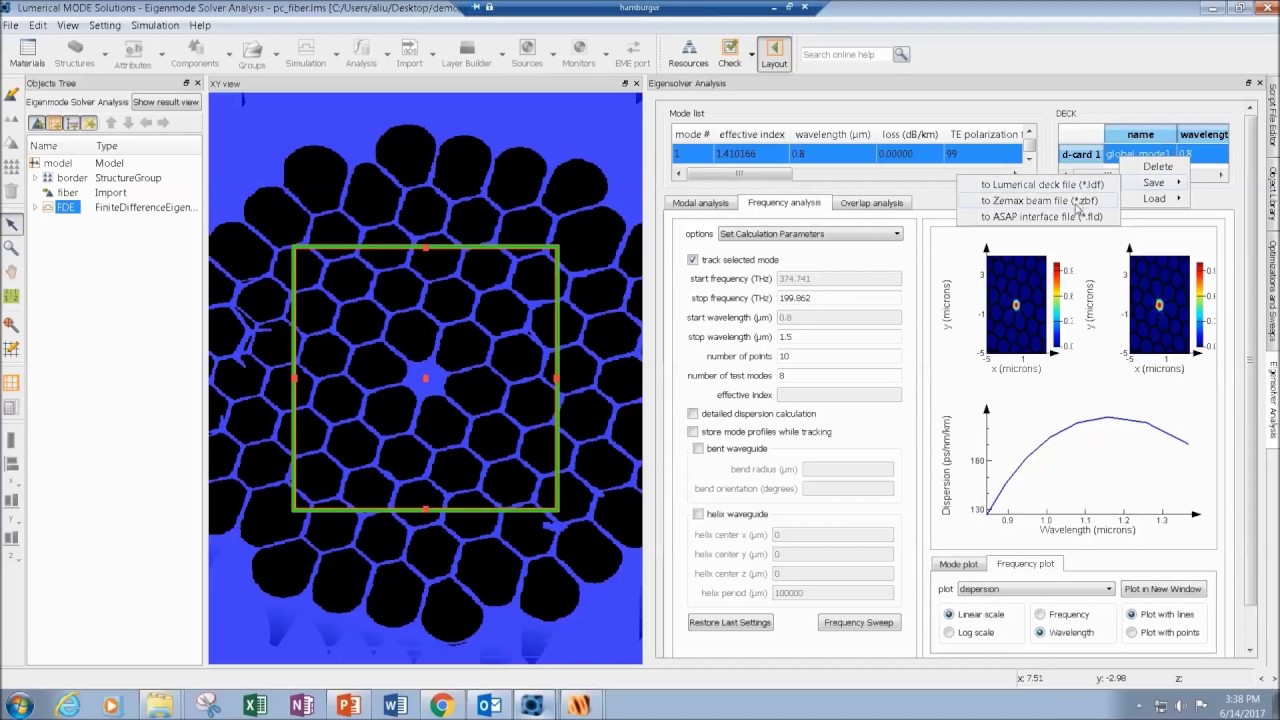Open the Setting menu
Screen dimensions: 1280x720
click(x=104, y=25)
